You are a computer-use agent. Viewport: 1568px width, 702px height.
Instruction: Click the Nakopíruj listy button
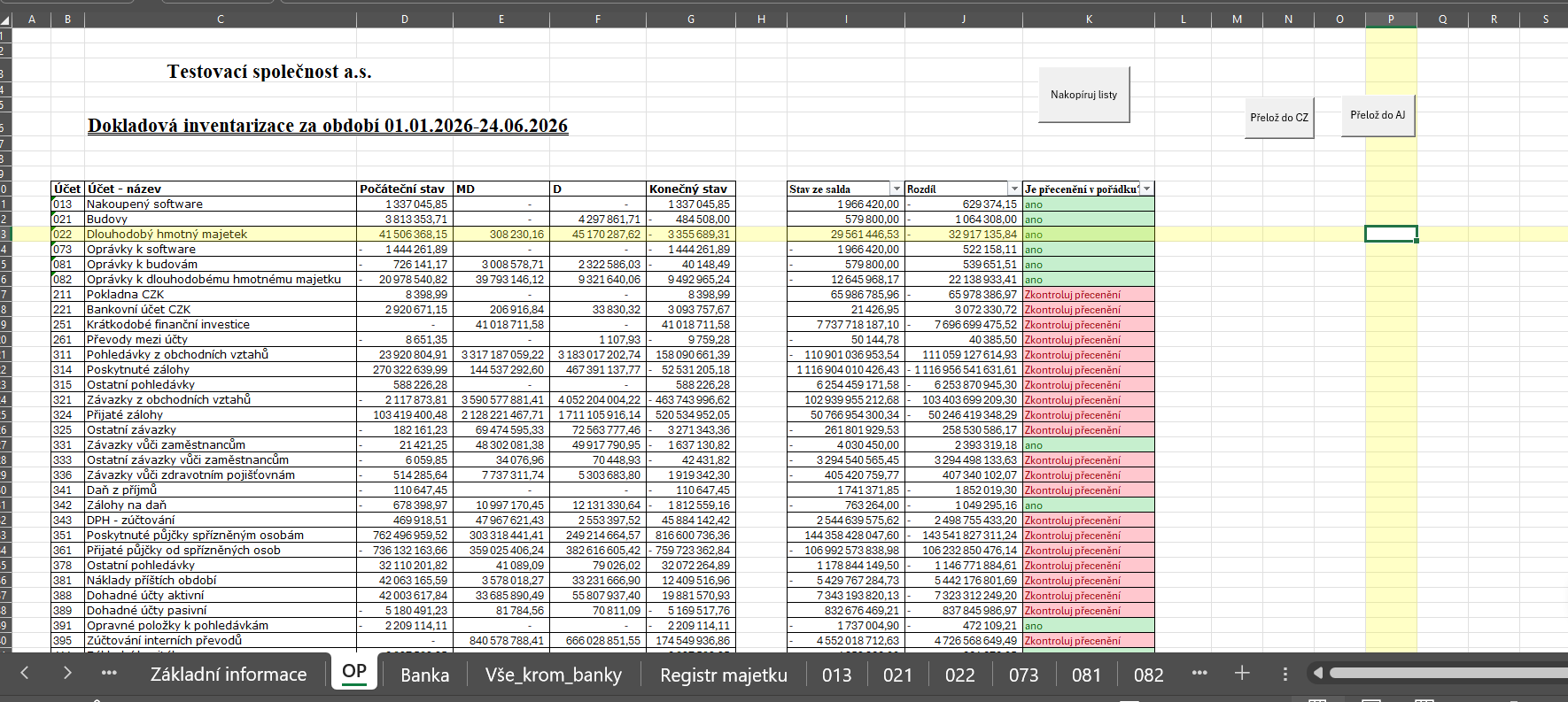pyautogui.click(x=1084, y=95)
